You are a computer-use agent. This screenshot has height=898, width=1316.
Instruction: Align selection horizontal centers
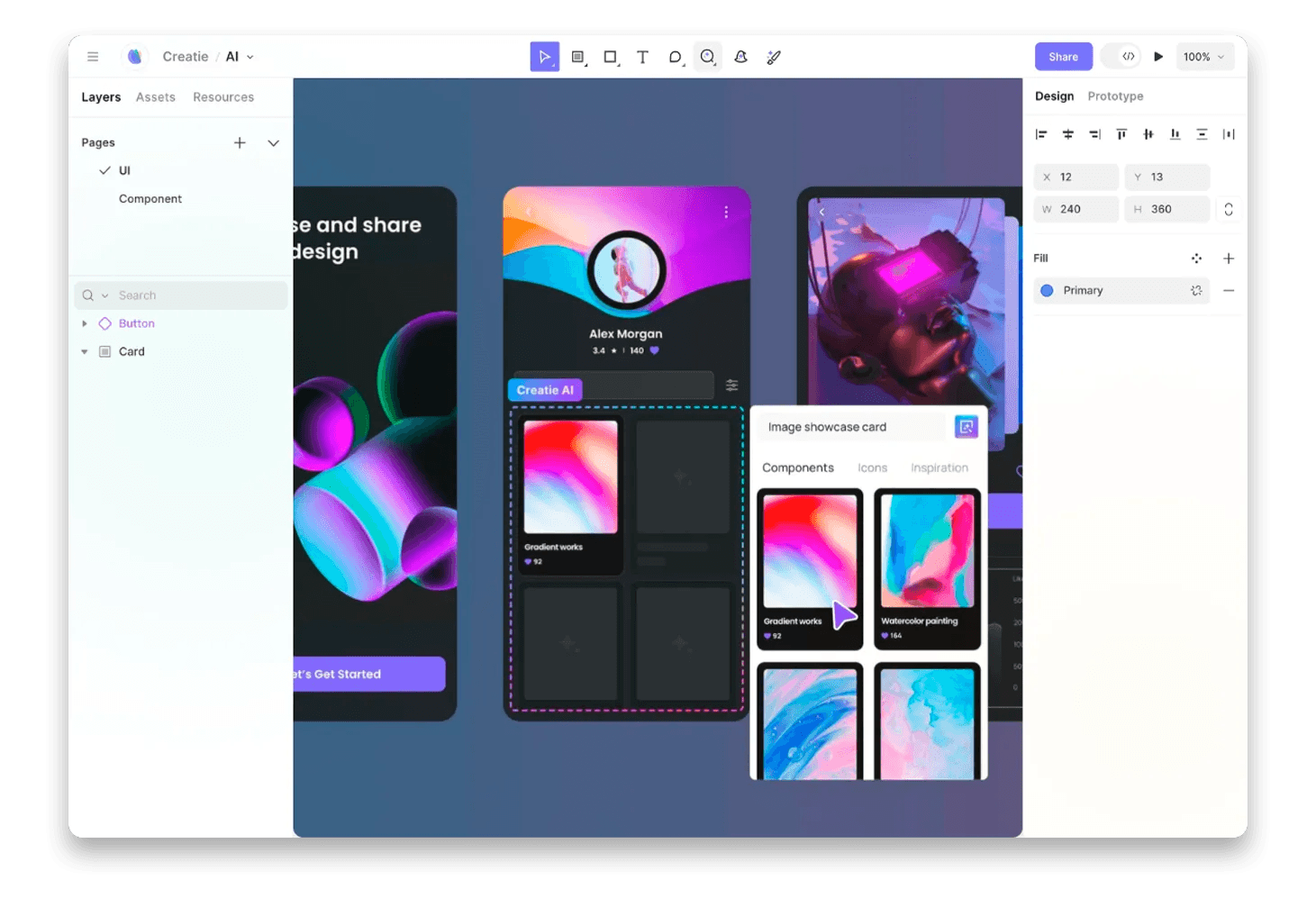tap(1068, 134)
